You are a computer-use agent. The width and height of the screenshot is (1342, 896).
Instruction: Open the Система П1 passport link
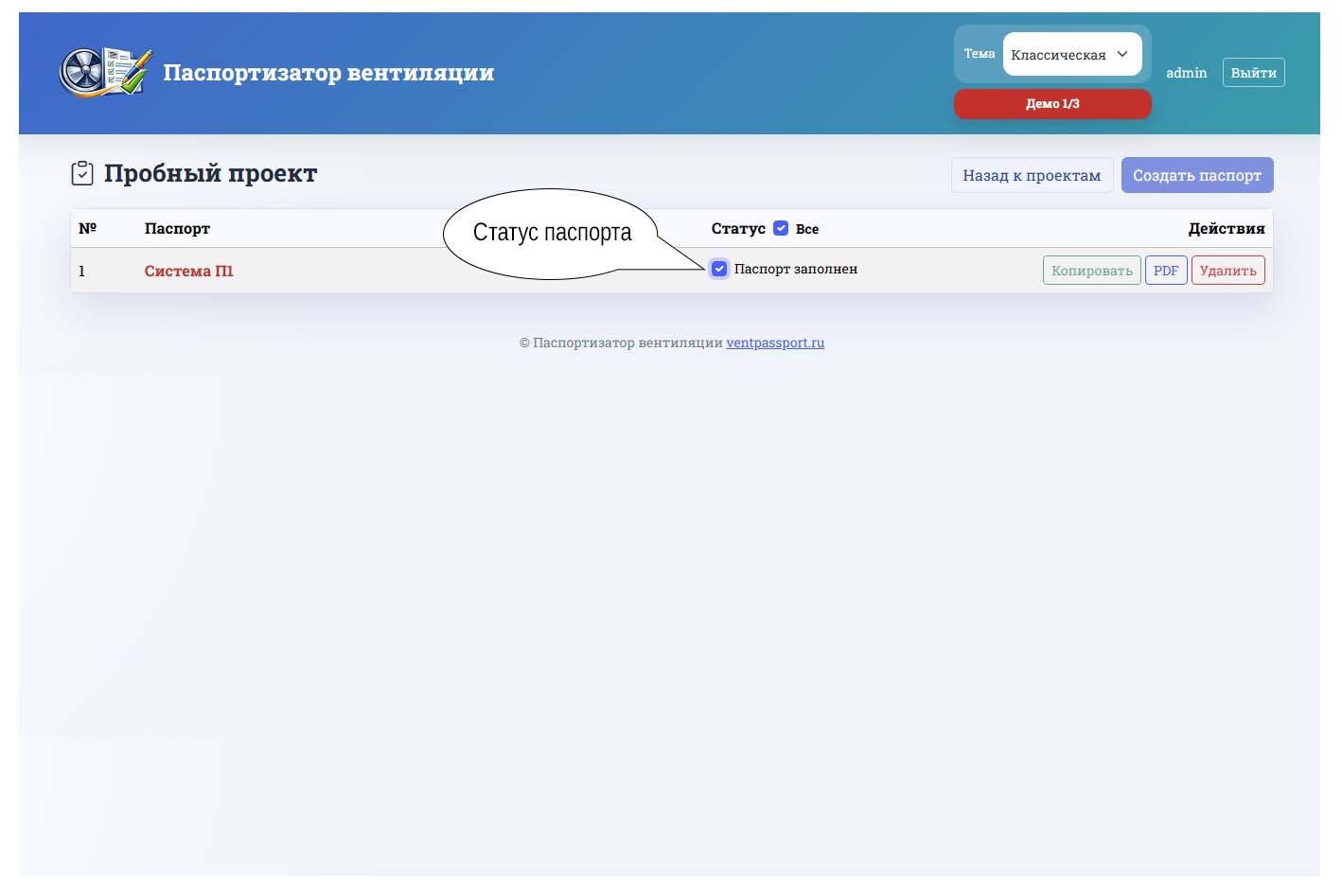188,271
